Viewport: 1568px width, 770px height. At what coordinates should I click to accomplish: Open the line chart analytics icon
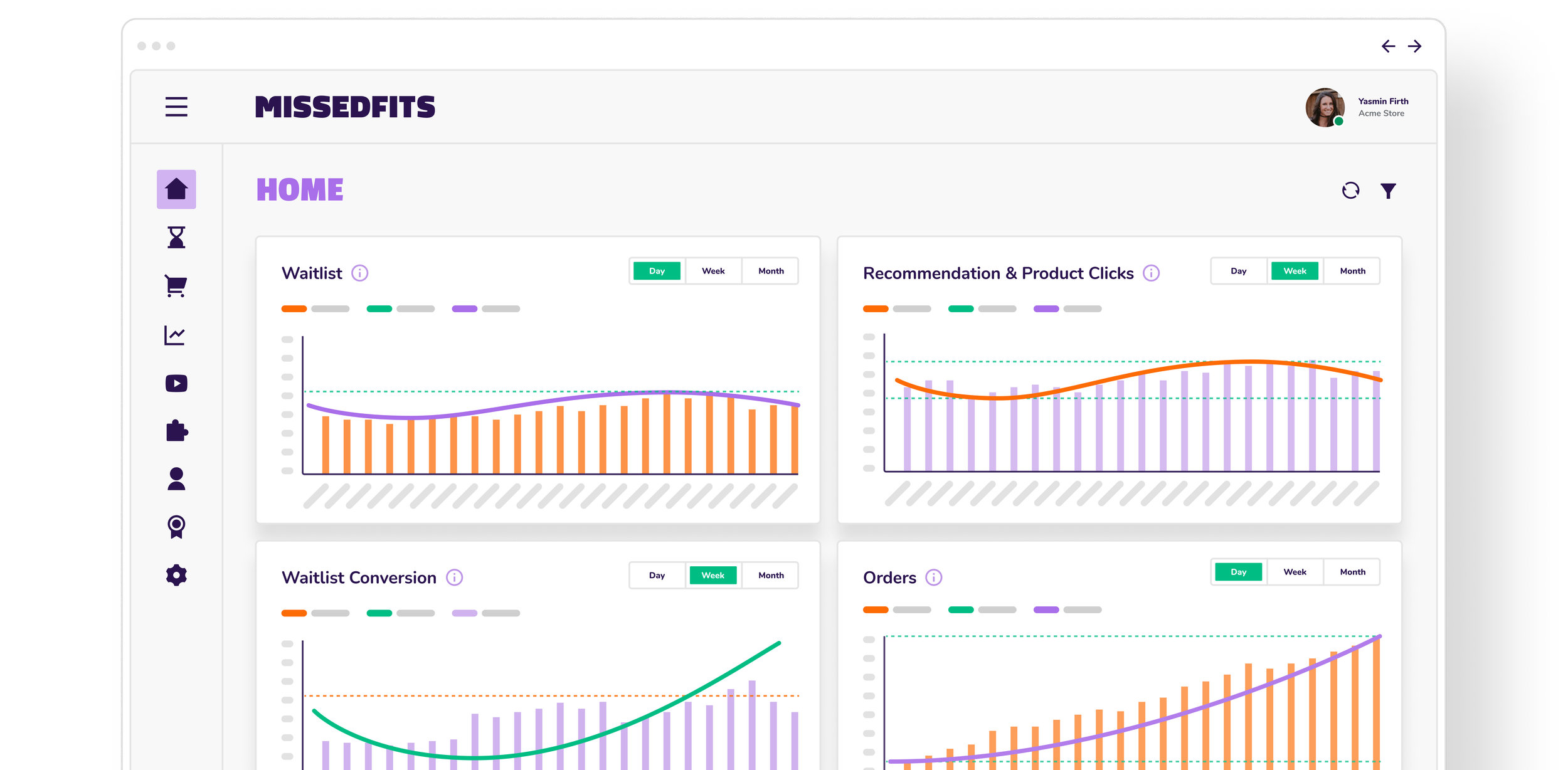point(175,335)
